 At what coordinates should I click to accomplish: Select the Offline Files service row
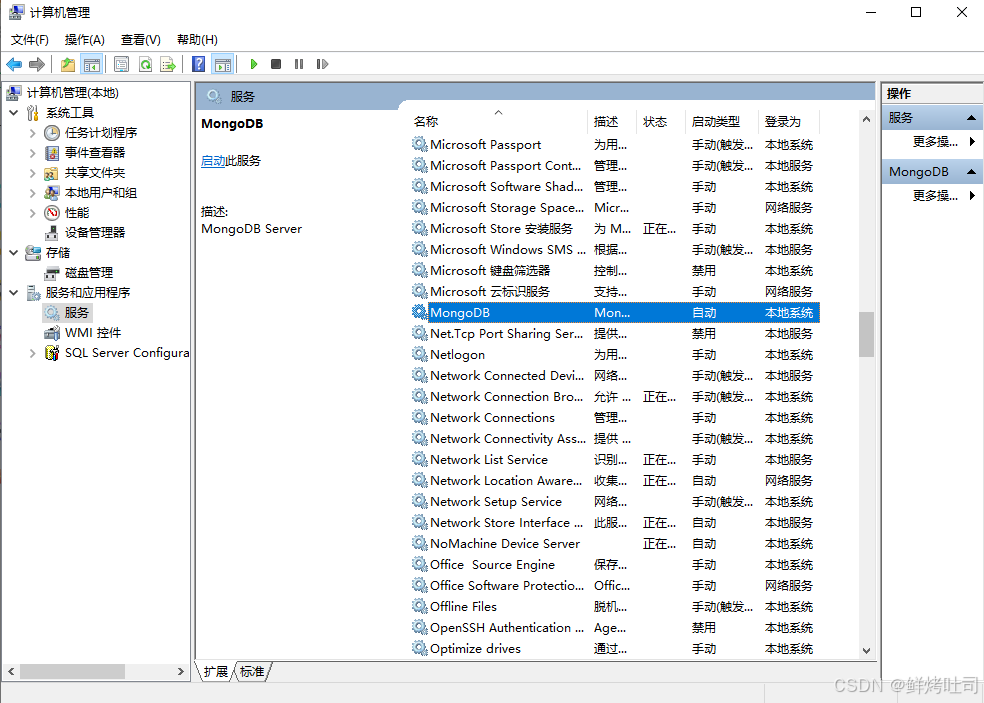point(615,606)
